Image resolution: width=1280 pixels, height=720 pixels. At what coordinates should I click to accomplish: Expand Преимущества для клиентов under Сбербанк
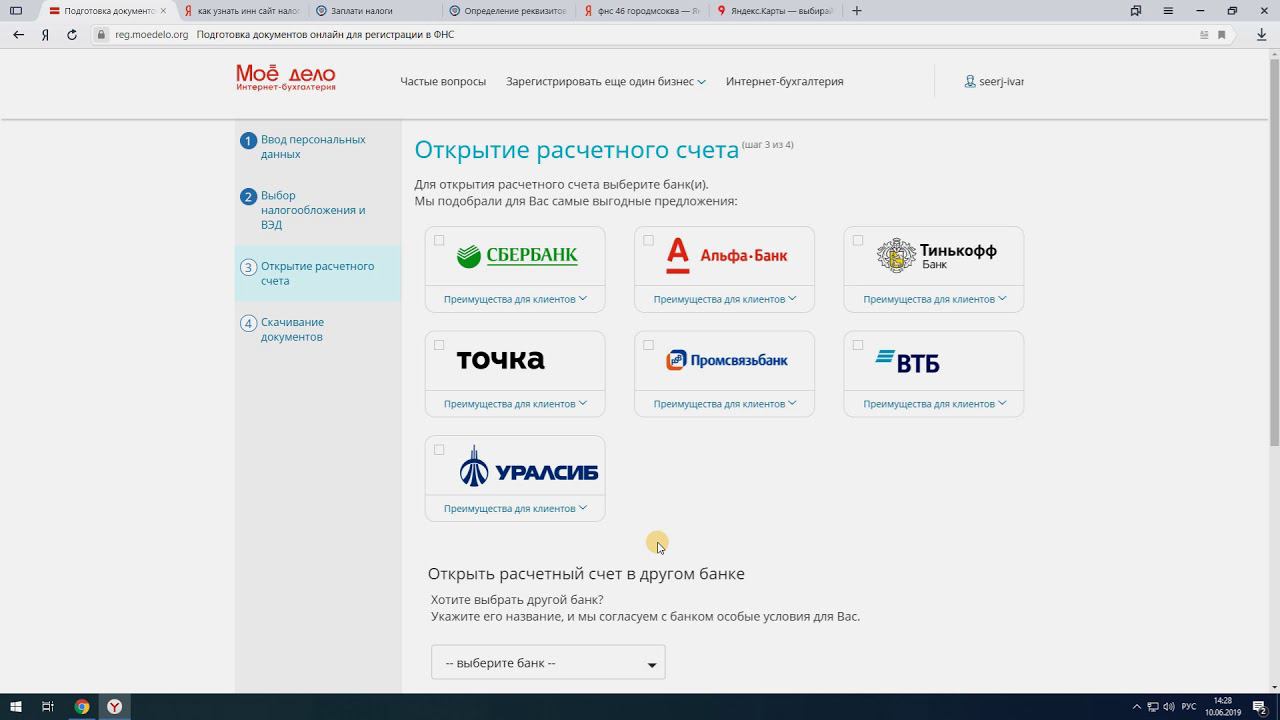[515, 299]
